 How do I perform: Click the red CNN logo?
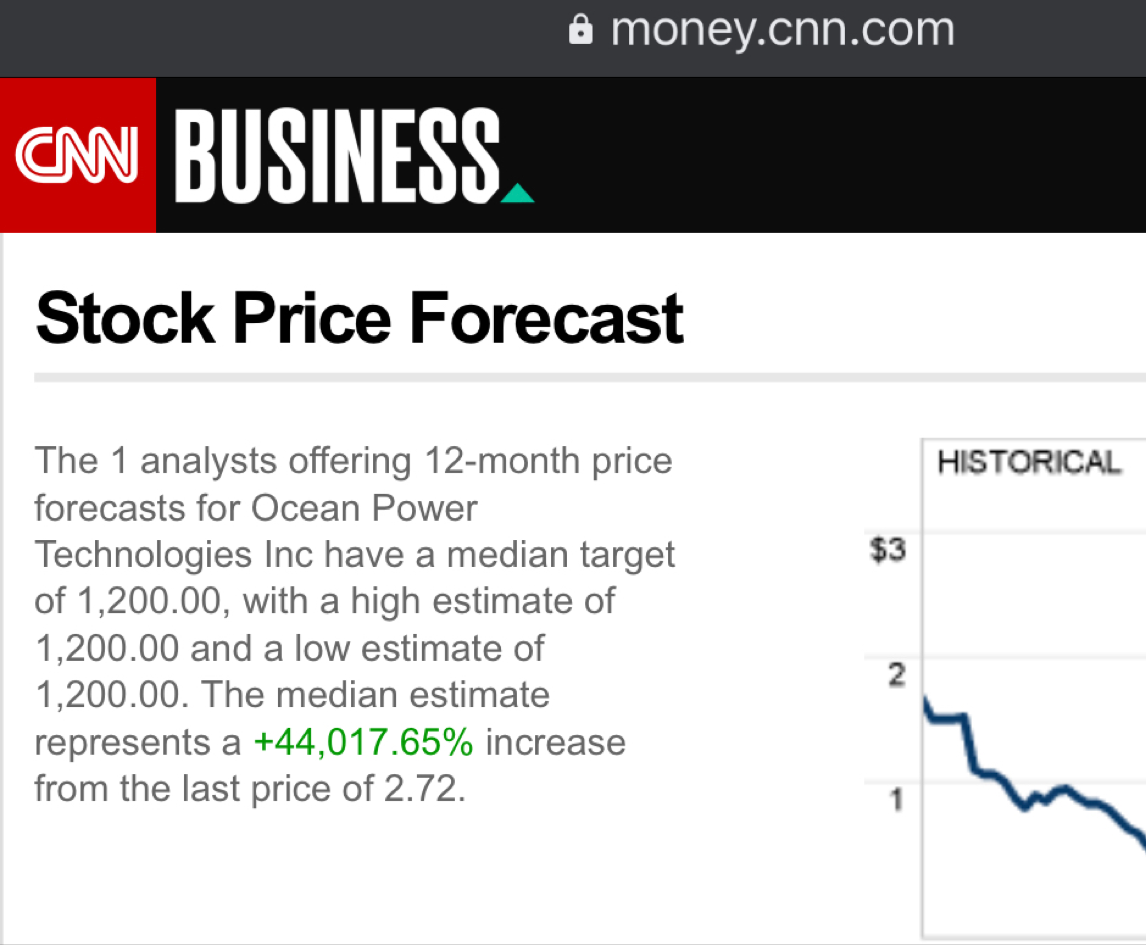[x=77, y=156]
